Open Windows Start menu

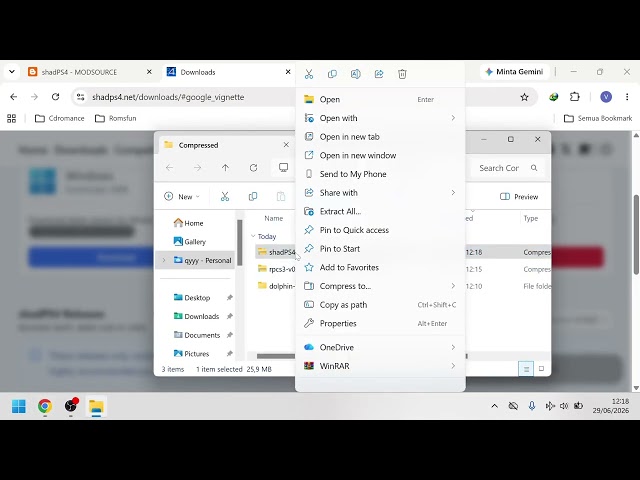point(19,406)
